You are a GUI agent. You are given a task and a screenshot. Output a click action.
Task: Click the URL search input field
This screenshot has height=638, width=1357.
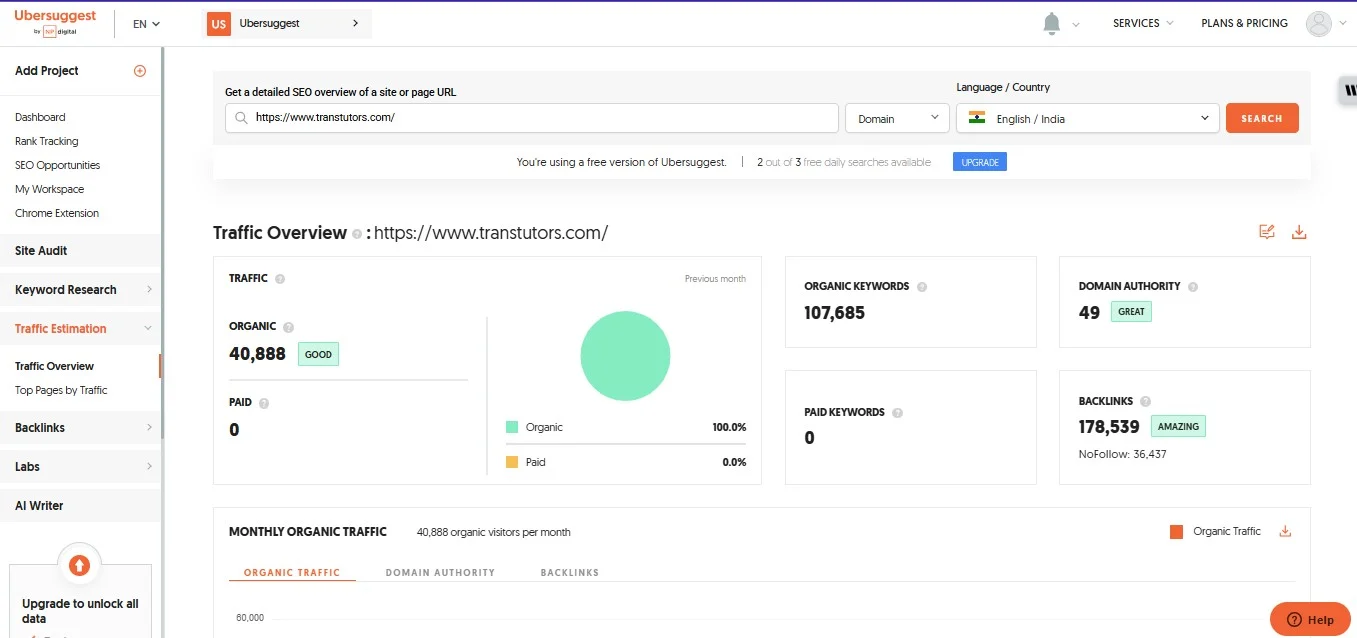click(540, 118)
